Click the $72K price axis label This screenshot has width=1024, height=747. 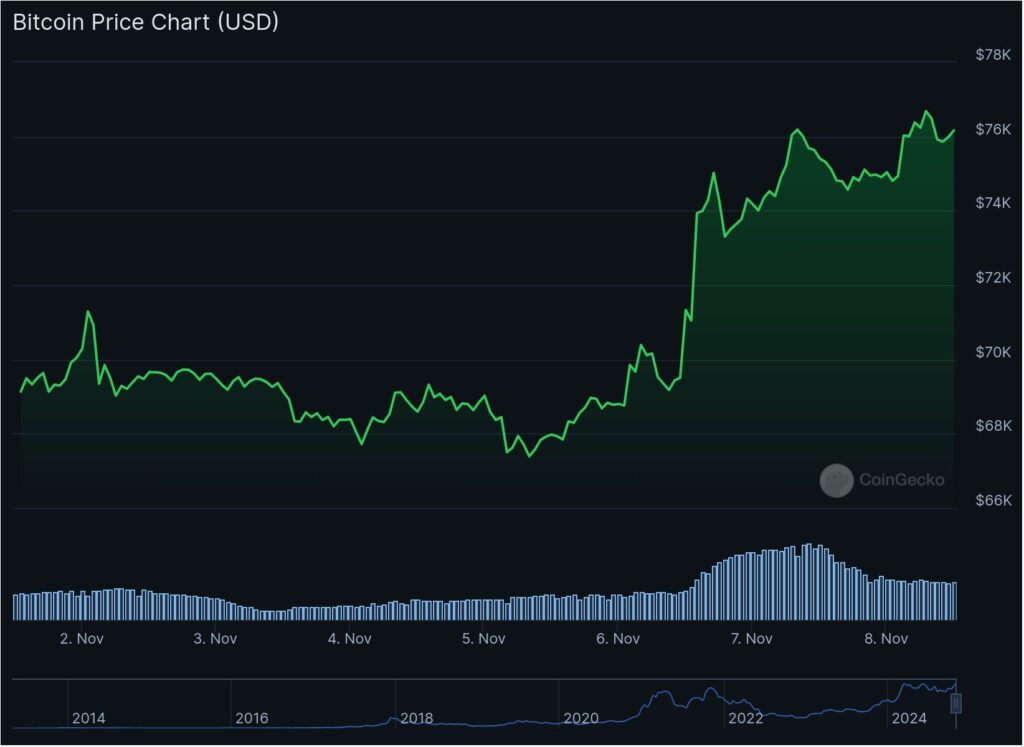point(993,277)
